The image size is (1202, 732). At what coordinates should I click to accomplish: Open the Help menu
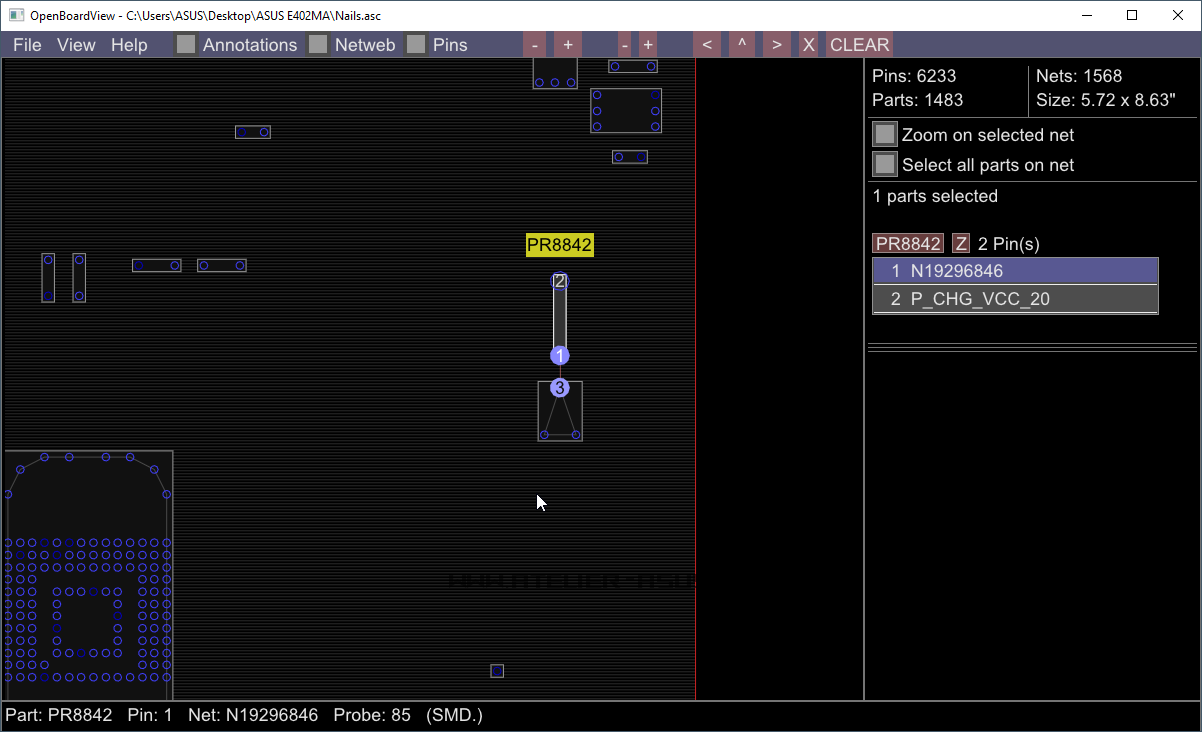coord(129,45)
